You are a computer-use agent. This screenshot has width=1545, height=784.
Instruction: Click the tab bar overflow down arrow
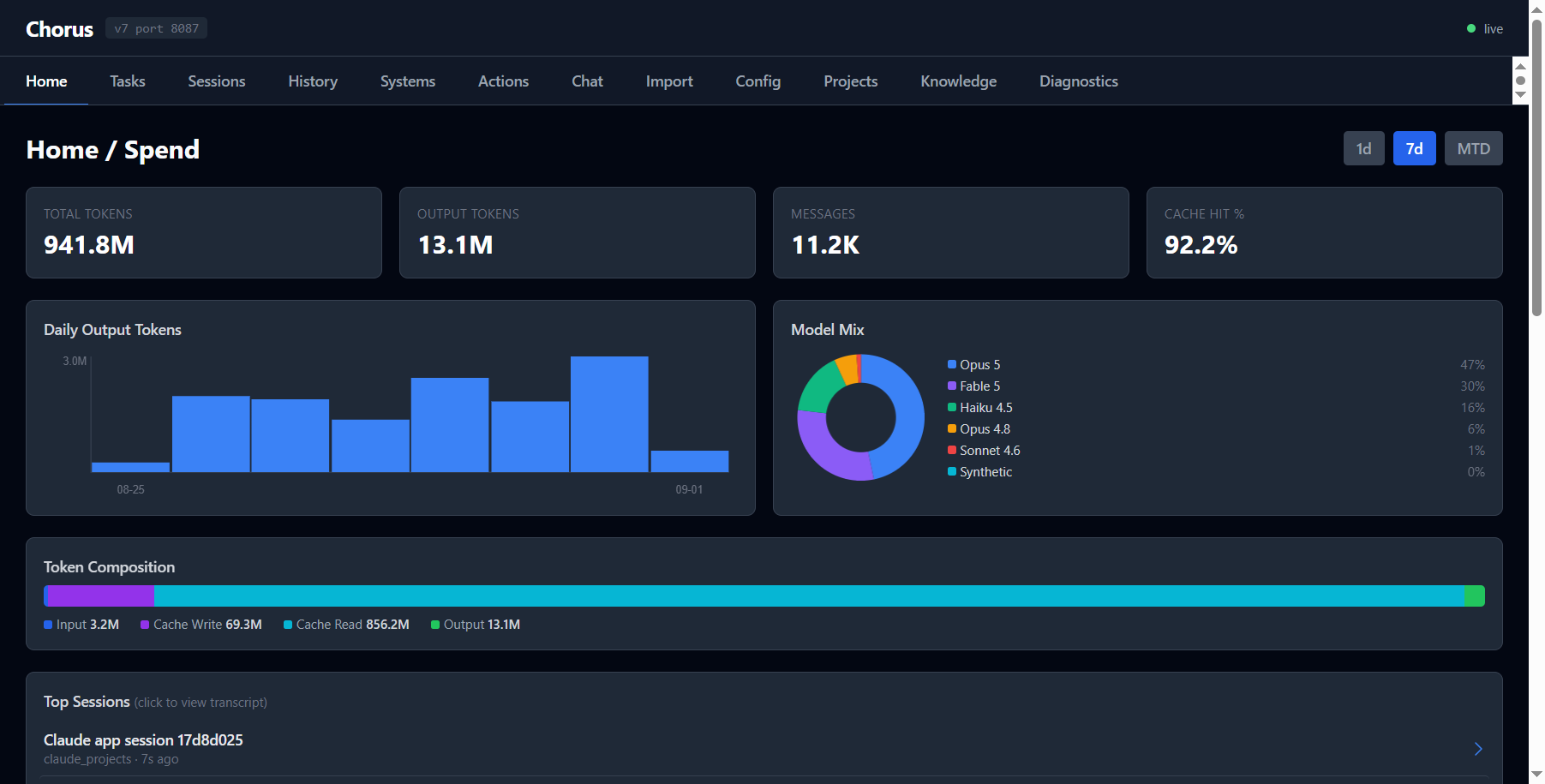[x=1521, y=95]
